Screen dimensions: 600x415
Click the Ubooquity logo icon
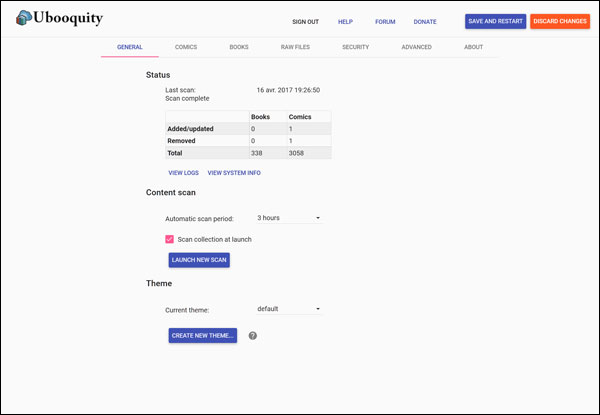pyautogui.click(x=24, y=18)
